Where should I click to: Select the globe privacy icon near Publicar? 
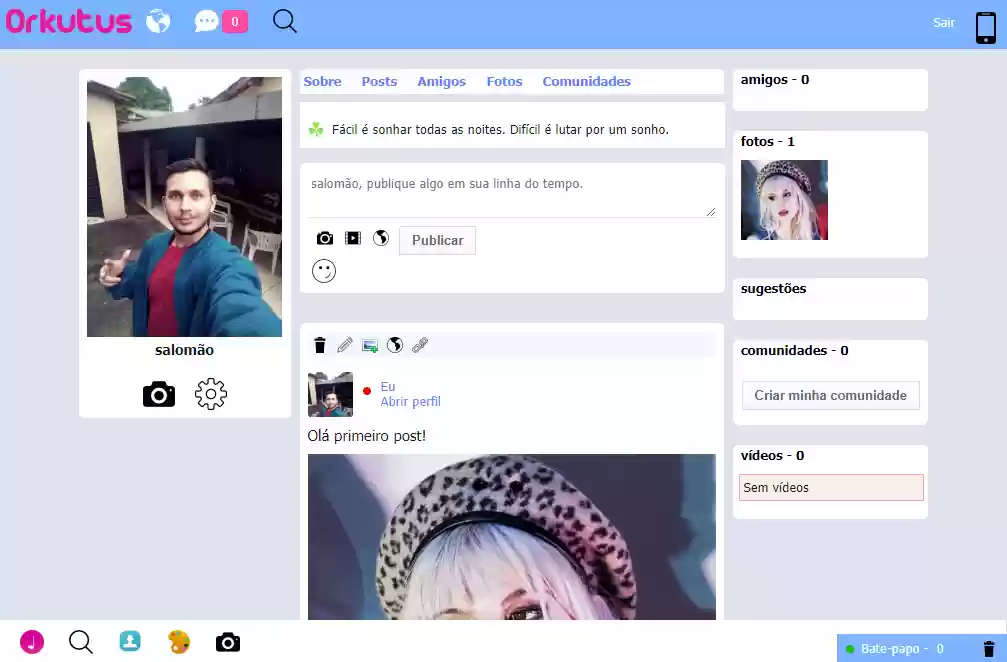tap(380, 238)
